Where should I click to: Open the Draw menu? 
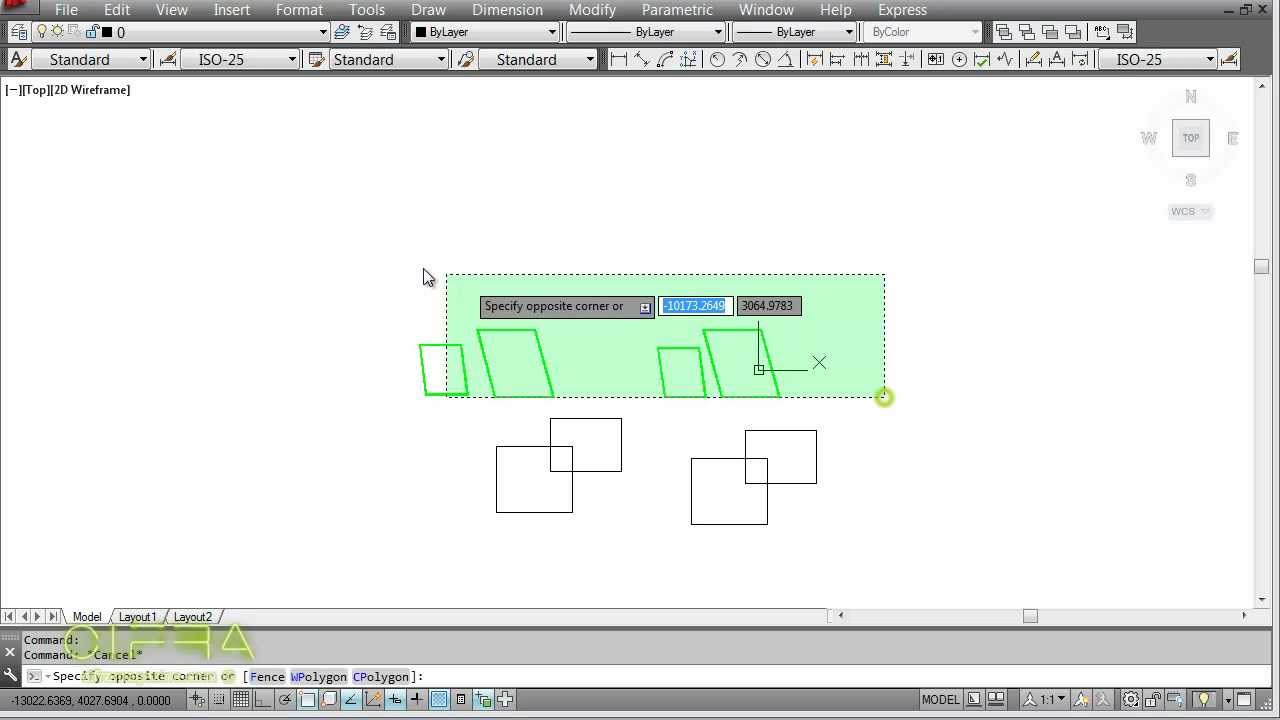[428, 9]
